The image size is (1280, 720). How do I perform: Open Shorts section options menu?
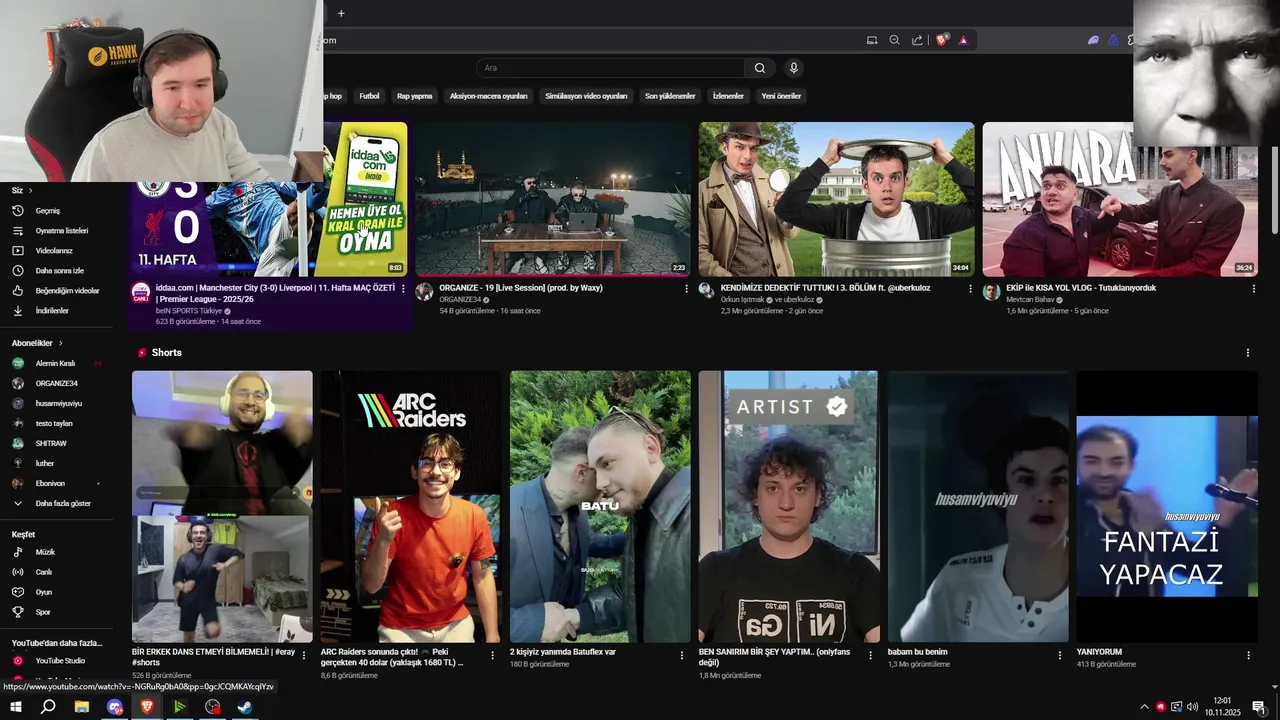pyautogui.click(x=1248, y=353)
